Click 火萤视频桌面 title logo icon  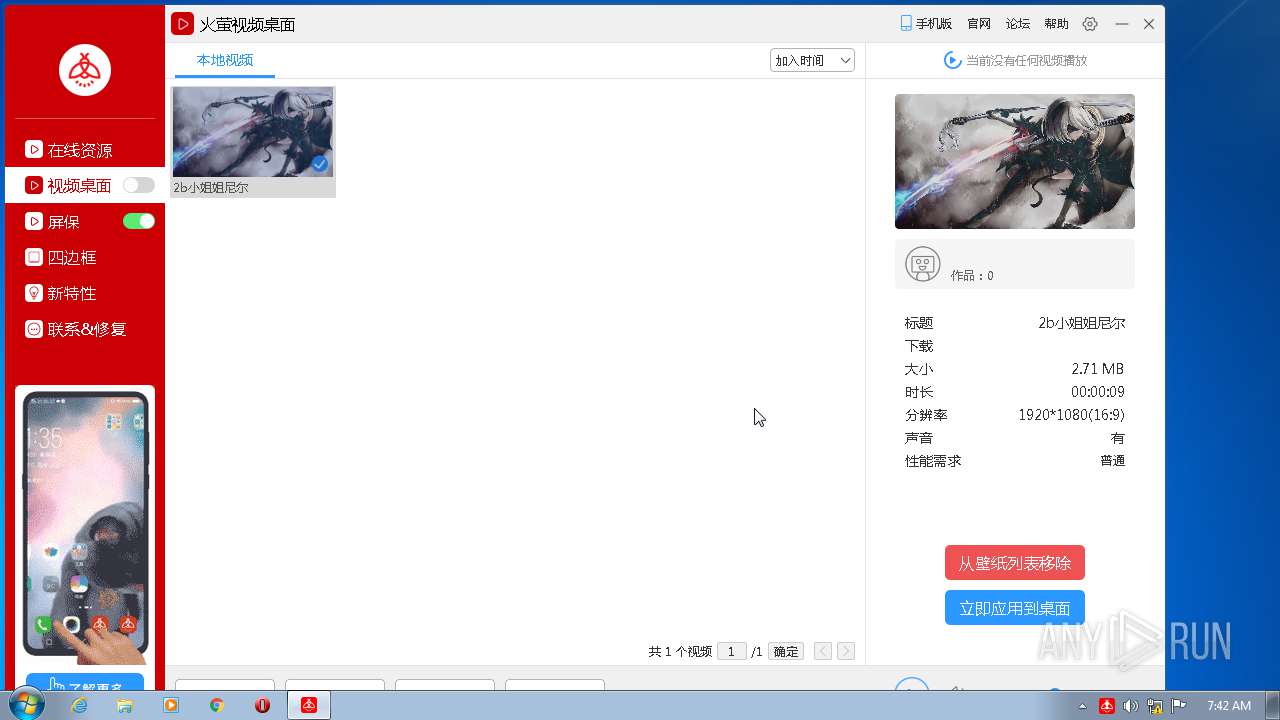click(x=182, y=24)
